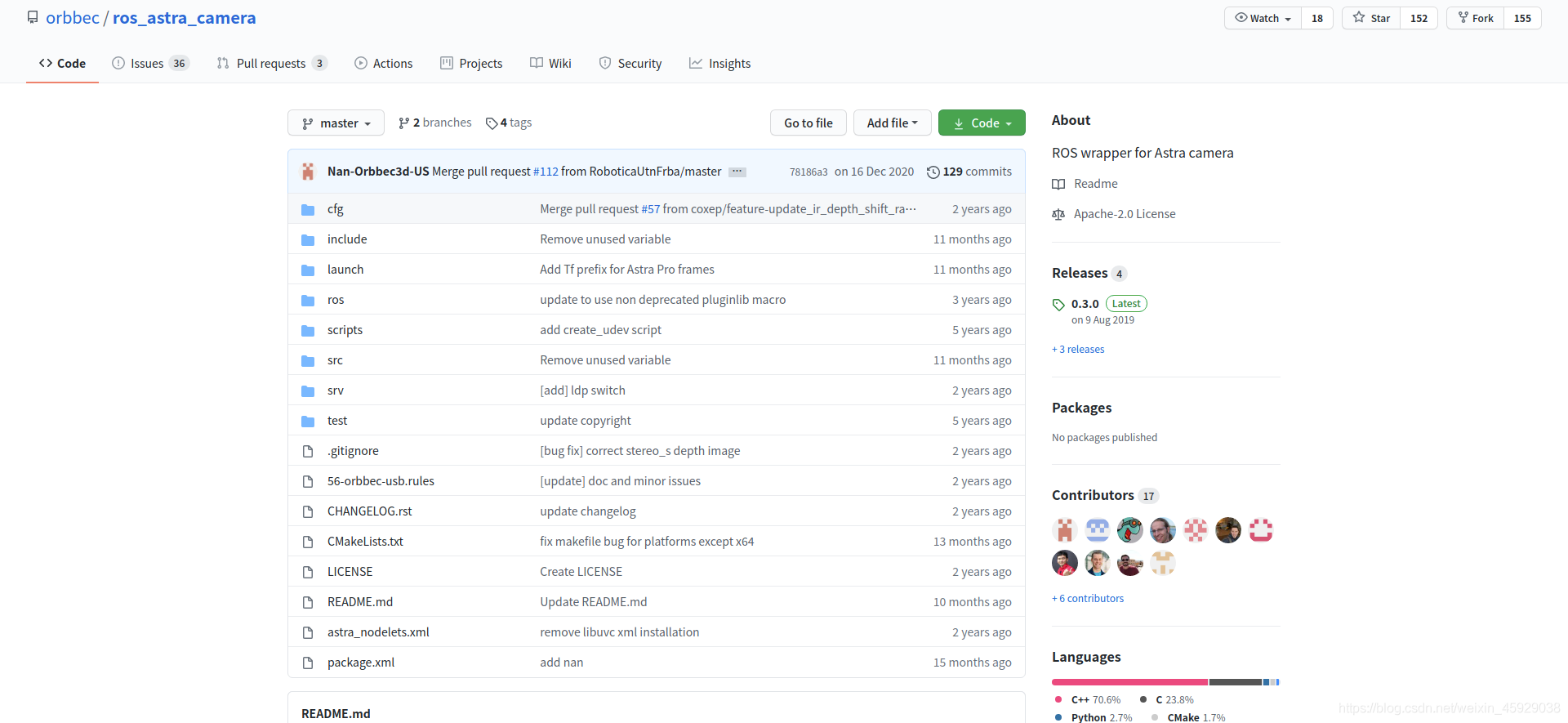
Task: View the watchers count 18
Action: pos(1317,18)
